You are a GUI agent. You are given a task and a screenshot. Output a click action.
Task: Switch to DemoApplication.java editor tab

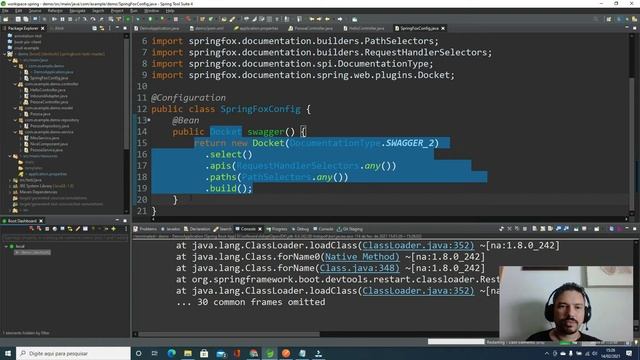[x=157, y=28]
